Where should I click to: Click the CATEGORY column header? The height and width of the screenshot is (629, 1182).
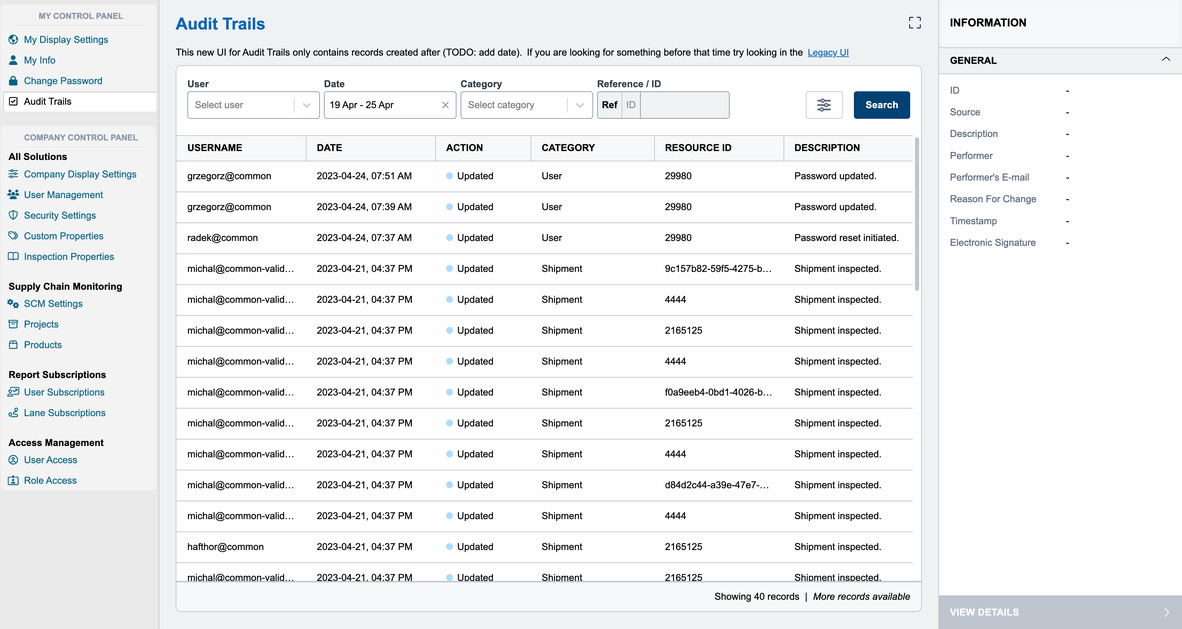pyautogui.click(x=593, y=148)
